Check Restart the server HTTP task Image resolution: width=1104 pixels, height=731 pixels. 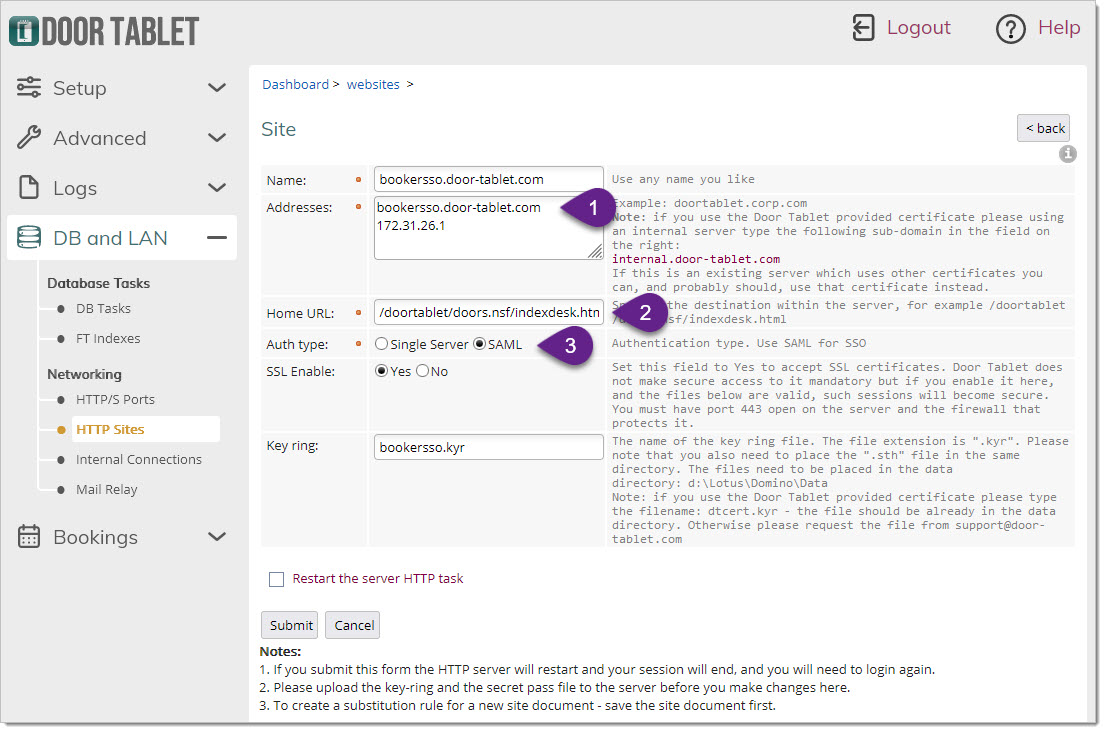276,579
